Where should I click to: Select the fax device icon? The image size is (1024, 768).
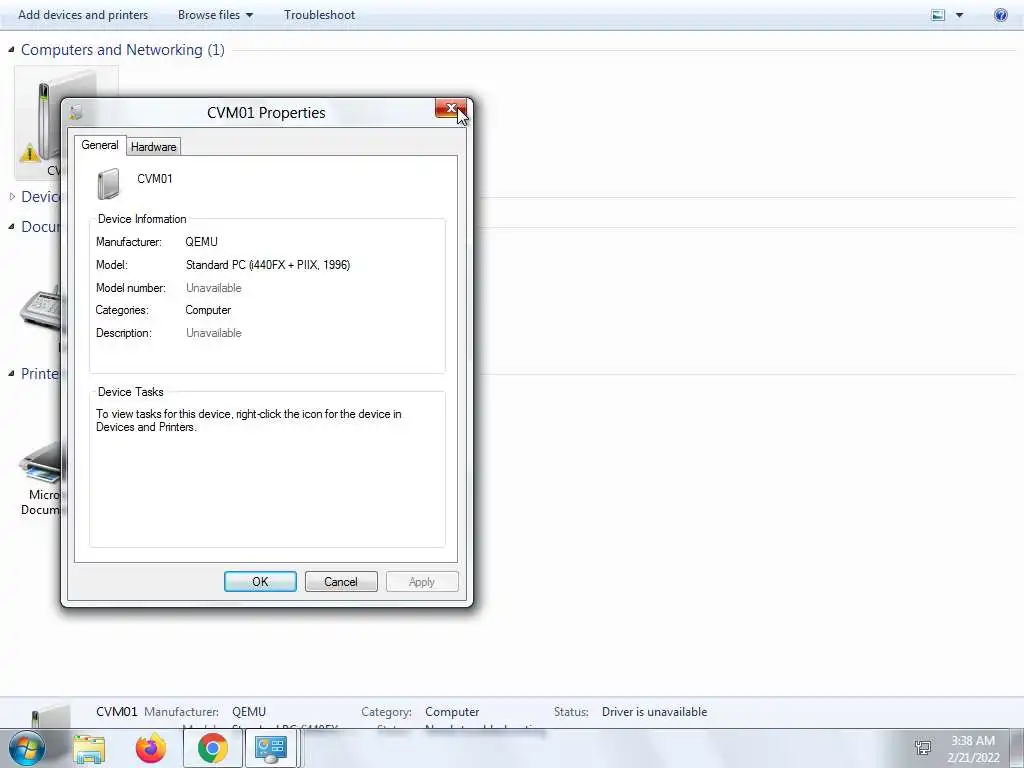click(x=40, y=310)
